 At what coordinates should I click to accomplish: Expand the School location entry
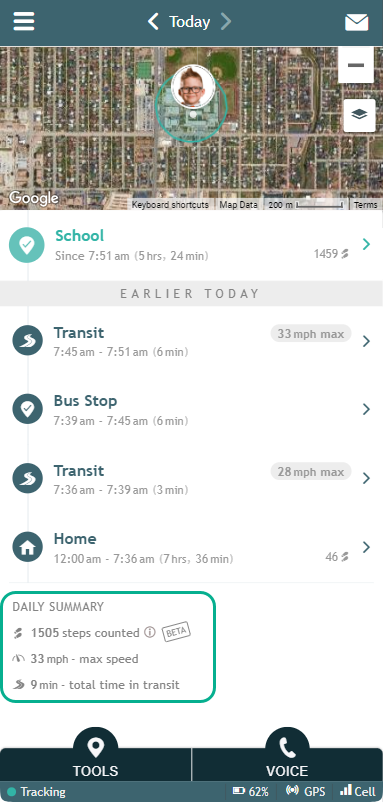(x=191, y=245)
